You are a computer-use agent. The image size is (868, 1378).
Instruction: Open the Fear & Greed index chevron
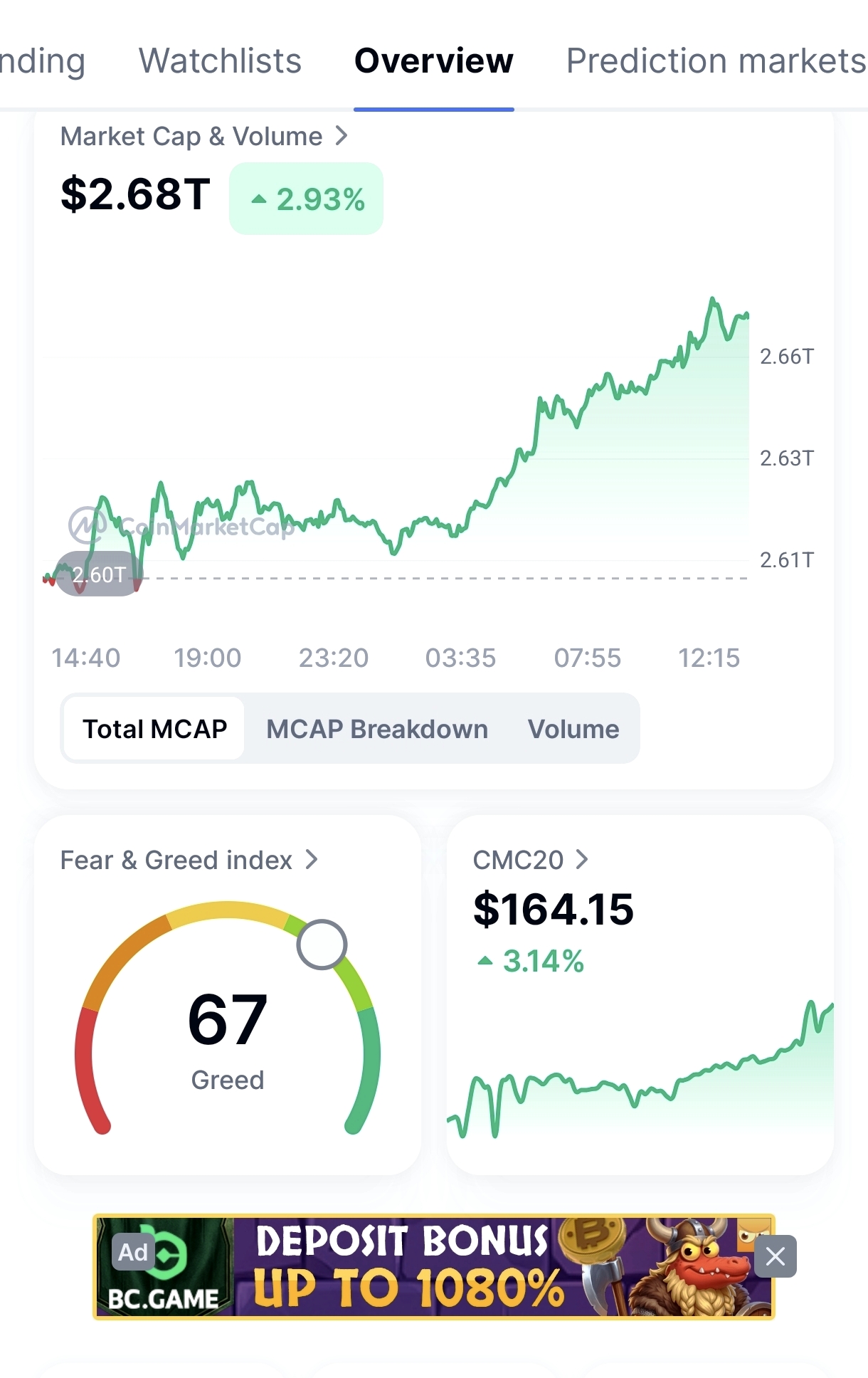[x=311, y=859]
